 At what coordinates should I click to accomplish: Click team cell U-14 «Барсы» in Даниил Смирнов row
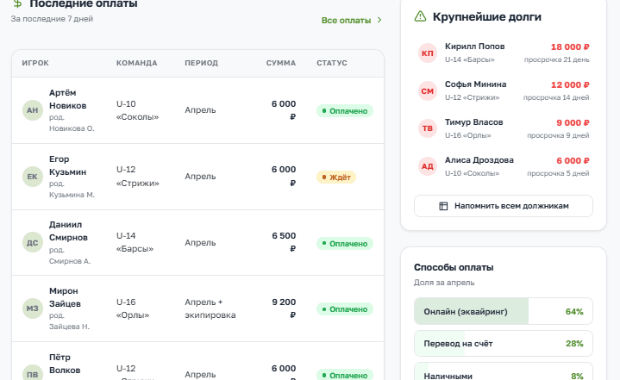[x=135, y=242]
